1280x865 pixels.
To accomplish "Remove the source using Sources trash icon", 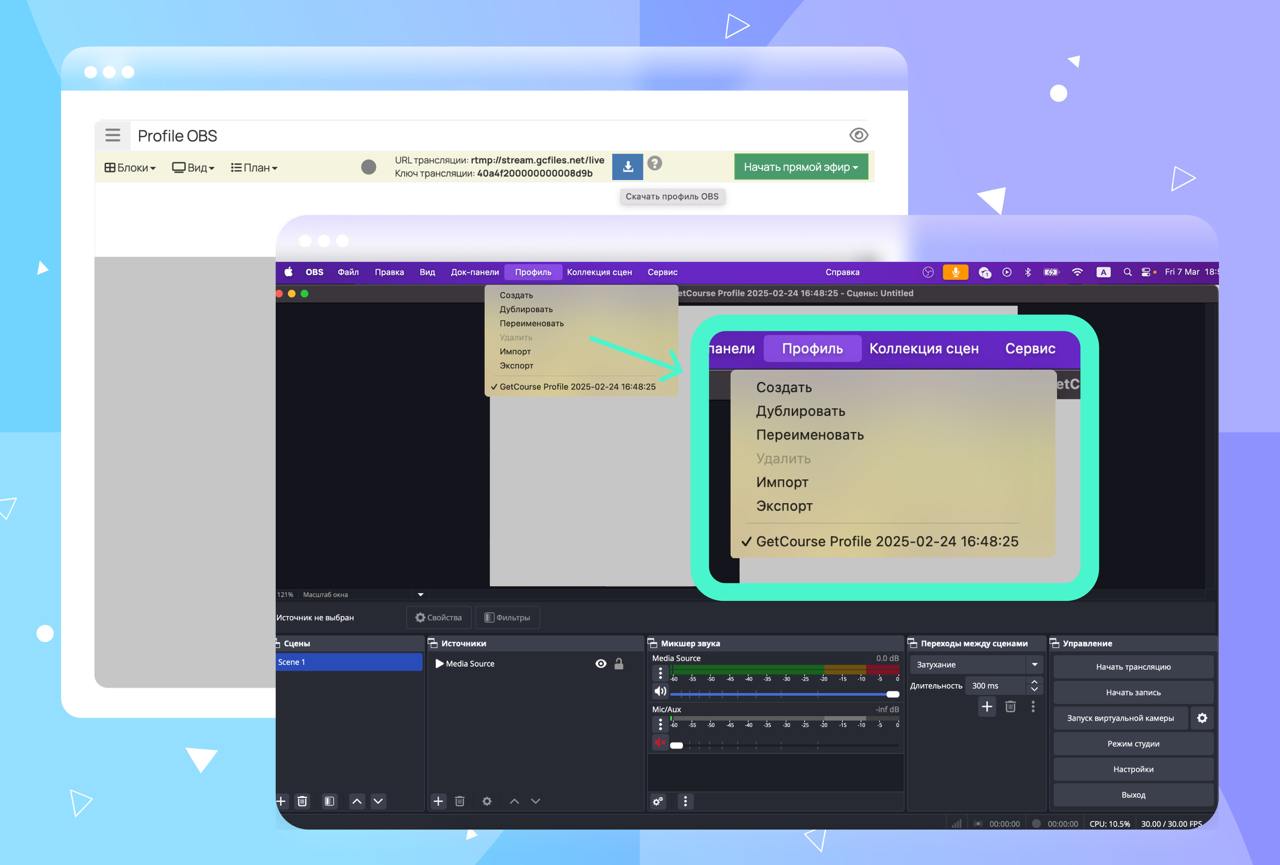I will [x=460, y=801].
